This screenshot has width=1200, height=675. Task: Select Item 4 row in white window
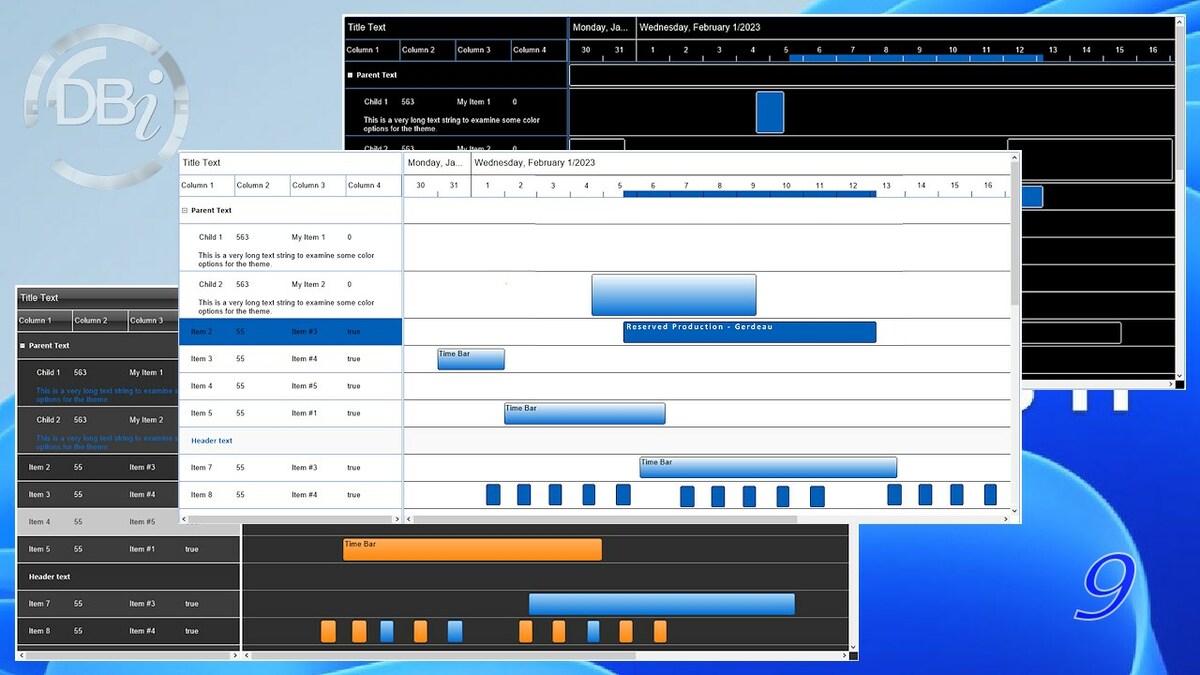[291, 386]
